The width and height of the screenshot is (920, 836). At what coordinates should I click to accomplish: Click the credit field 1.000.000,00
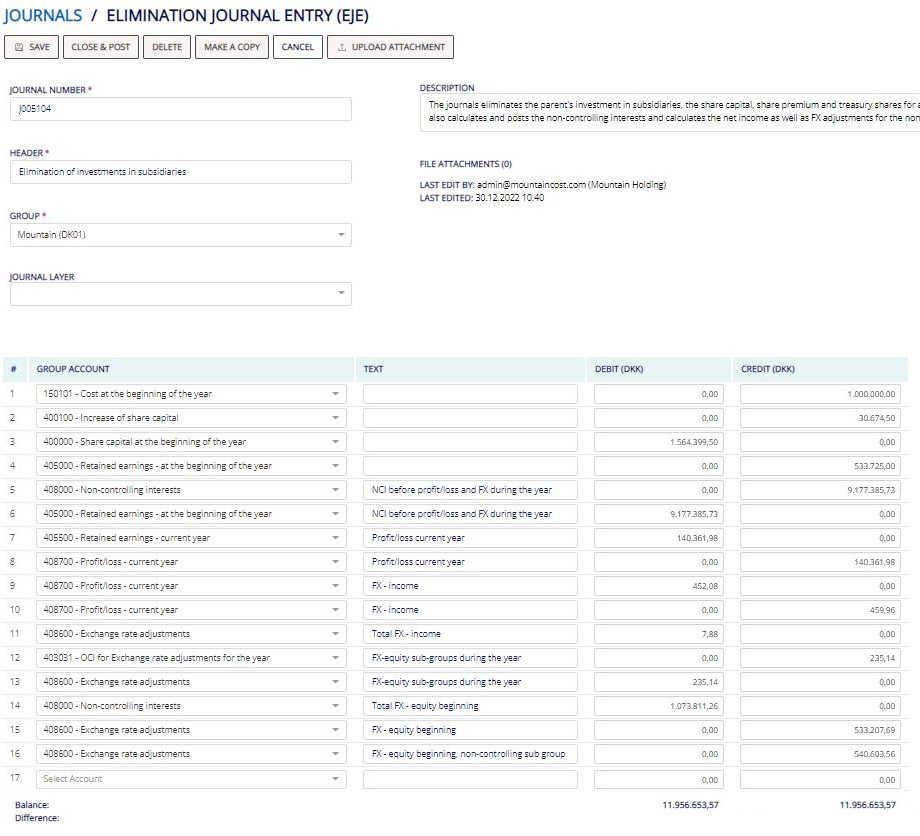coord(820,394)
